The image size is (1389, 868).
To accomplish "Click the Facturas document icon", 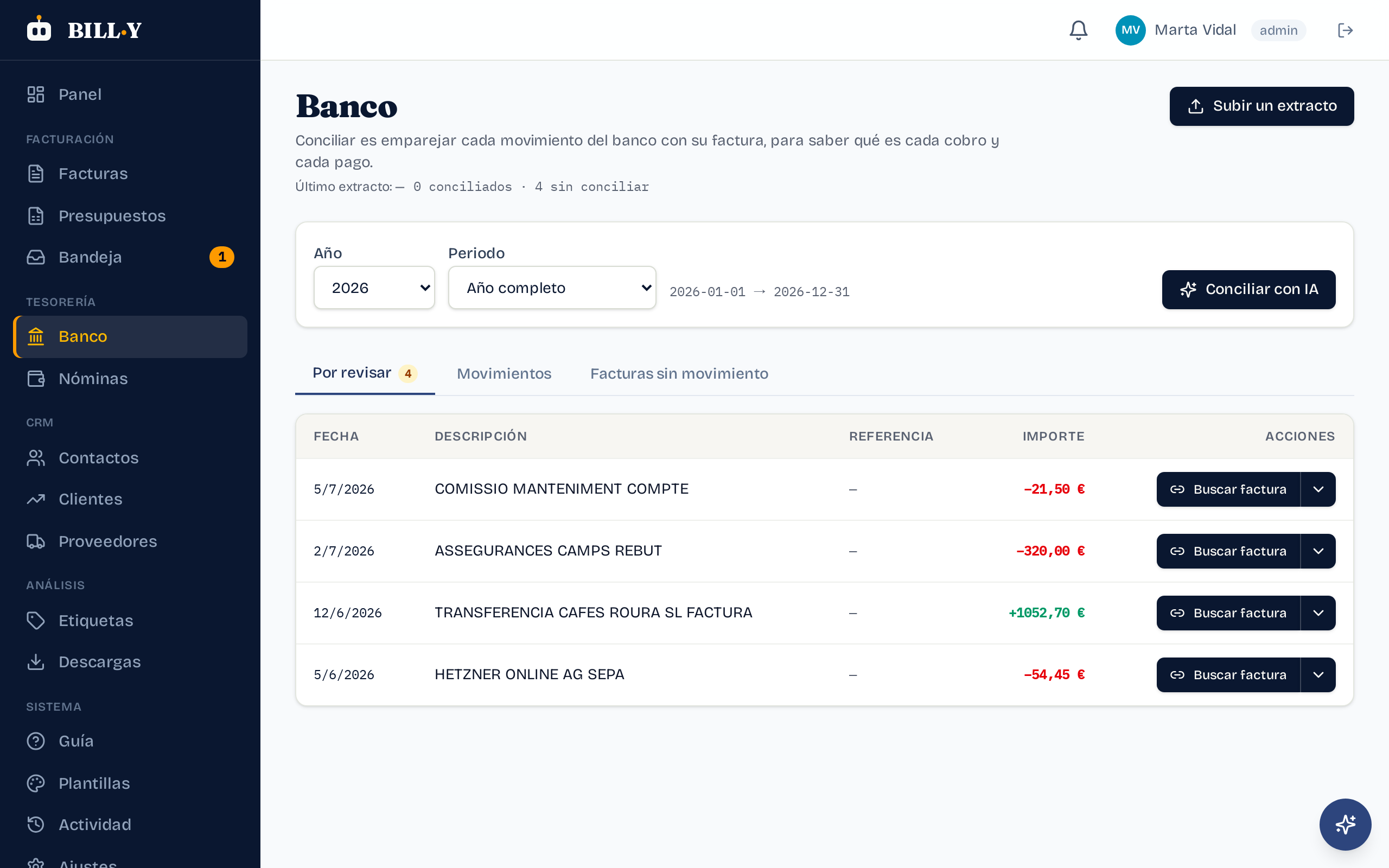I will [x=36, y=174].
